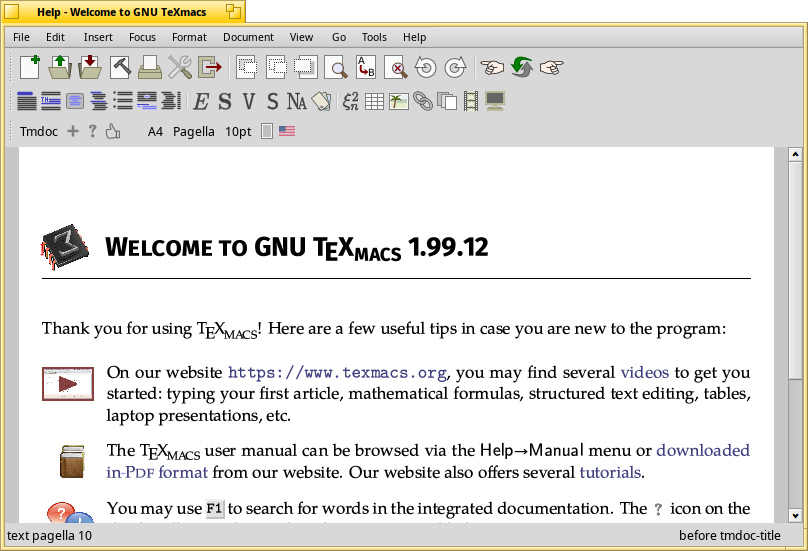Screen dimensions: 808x551
Task: Go forward using the right-pointing hand icon
Action: point(551,67)
